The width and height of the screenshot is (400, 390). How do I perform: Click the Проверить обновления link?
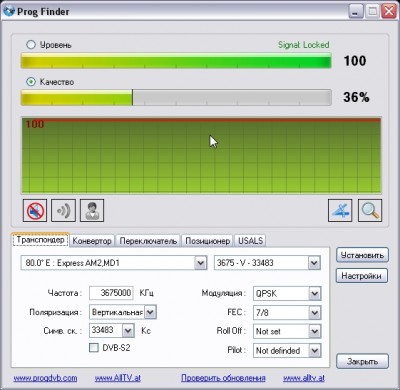223,378
